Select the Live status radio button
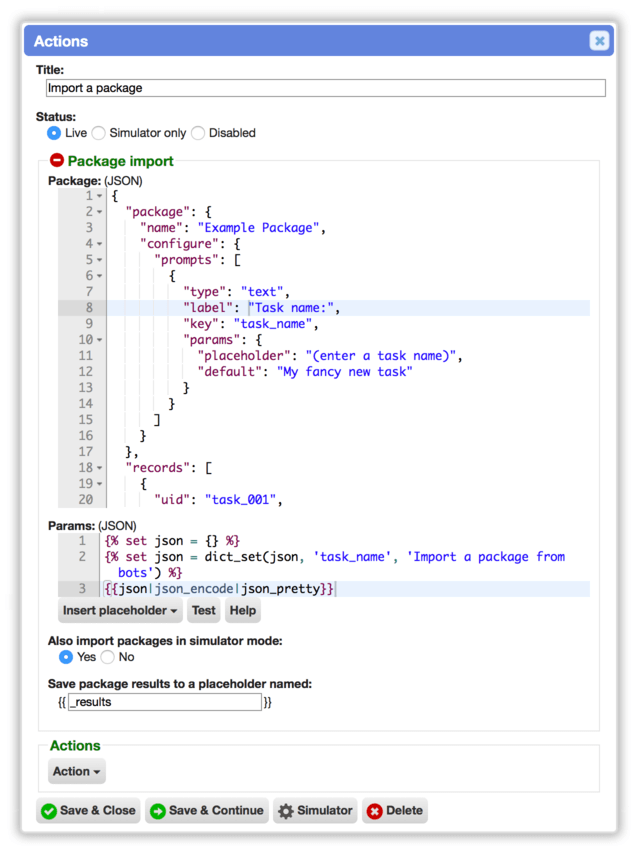Viewport: 636px width, 862px height. point(54,133)
